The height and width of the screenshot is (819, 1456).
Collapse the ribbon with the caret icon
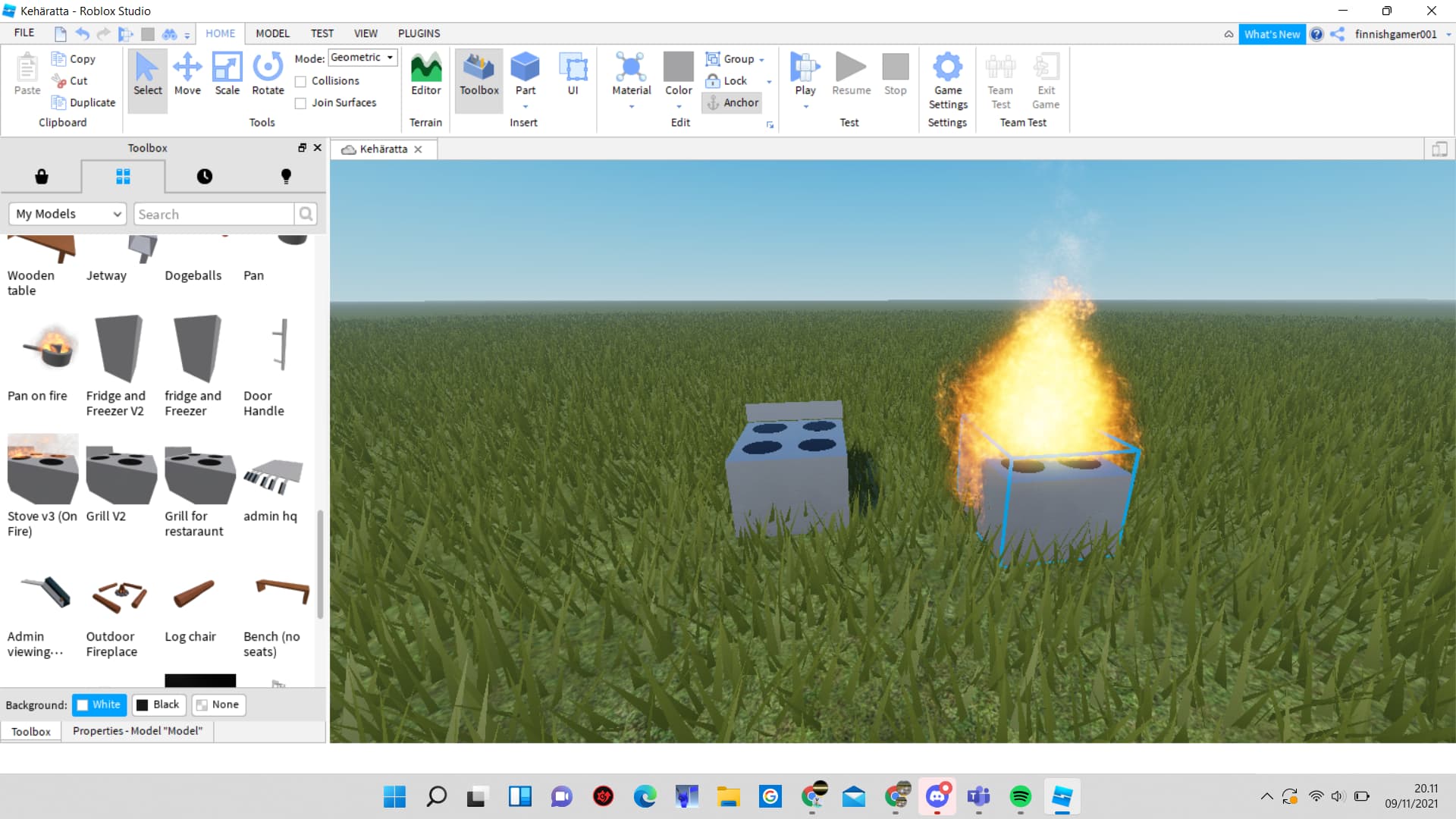click(1228, 34)
